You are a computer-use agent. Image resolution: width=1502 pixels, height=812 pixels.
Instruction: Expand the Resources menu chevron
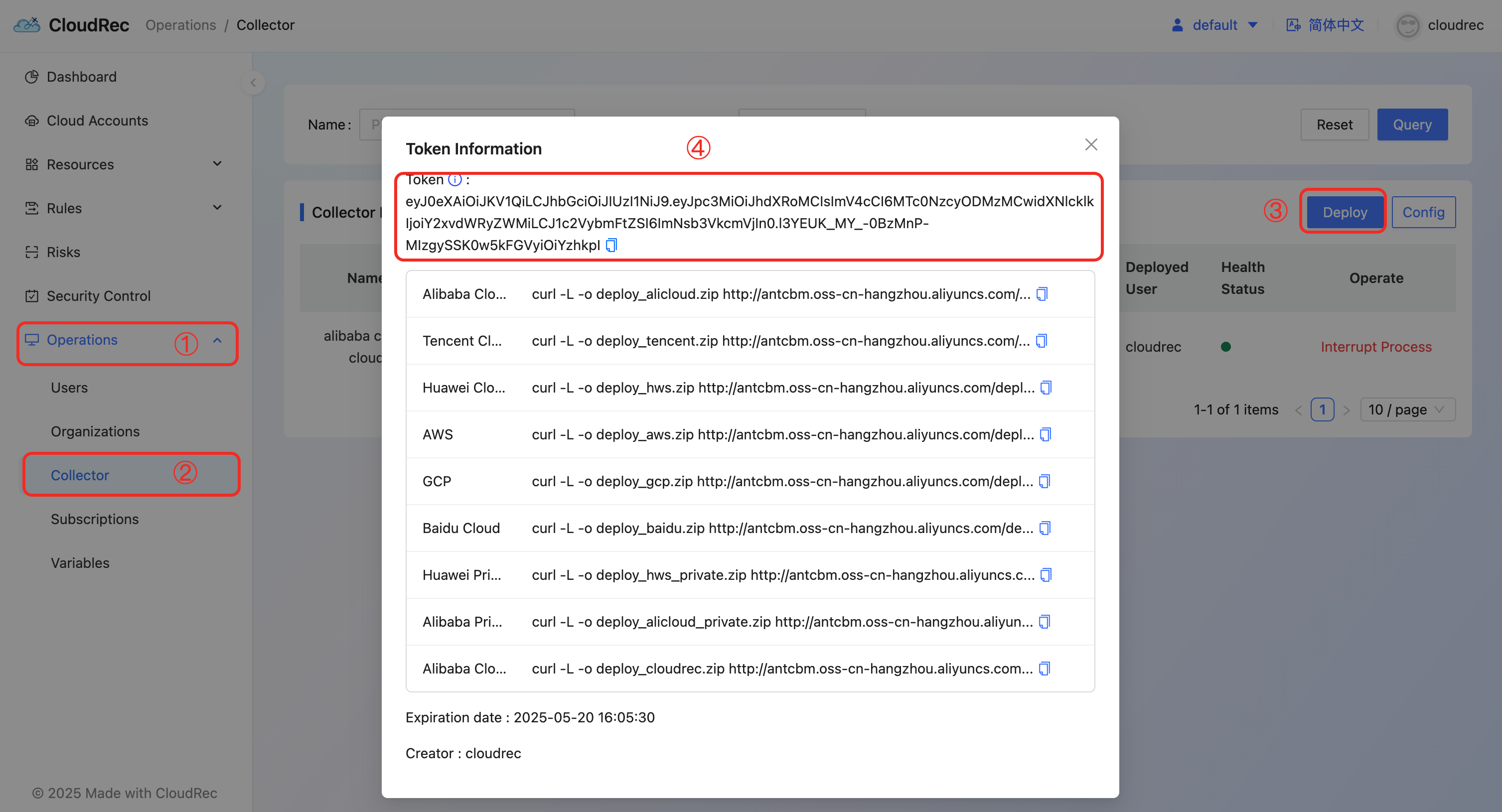[217, 164]
